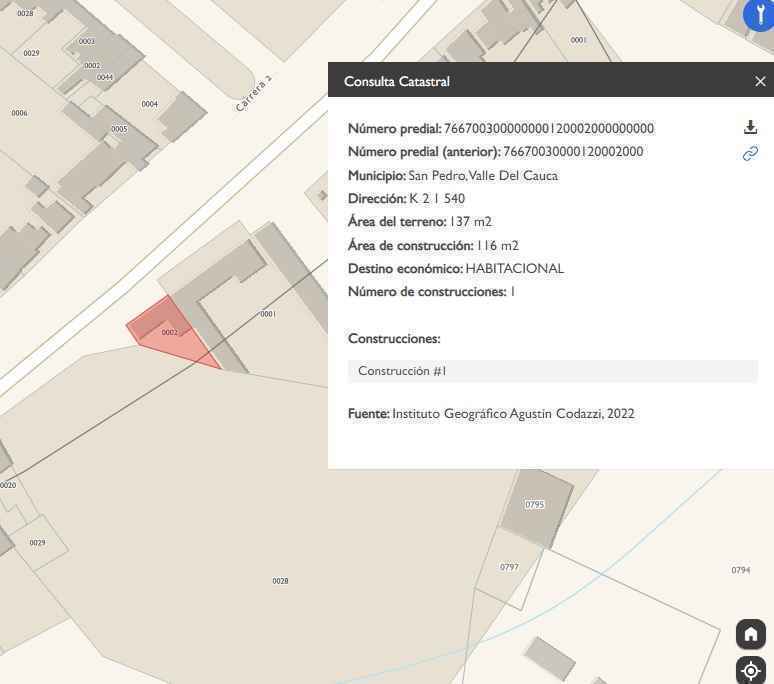Image resolution: width=774 pixels, height=684 pixels.
Task: Click parcel 0794 at the right edge
Action: coord(740,570)
